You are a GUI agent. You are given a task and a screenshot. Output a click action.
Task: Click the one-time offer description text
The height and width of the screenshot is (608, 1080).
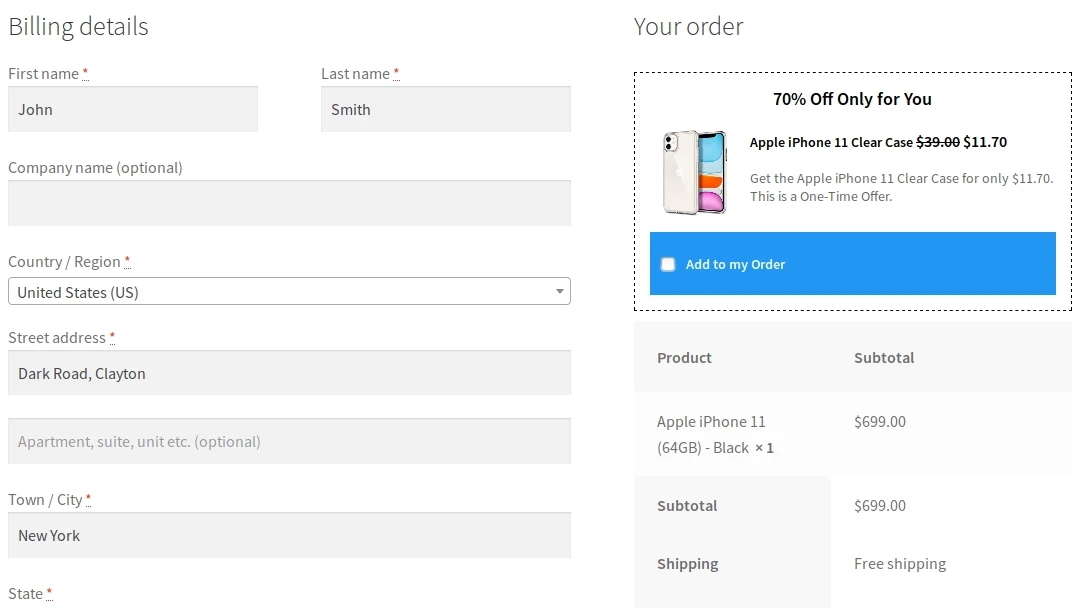pos(900,187)
